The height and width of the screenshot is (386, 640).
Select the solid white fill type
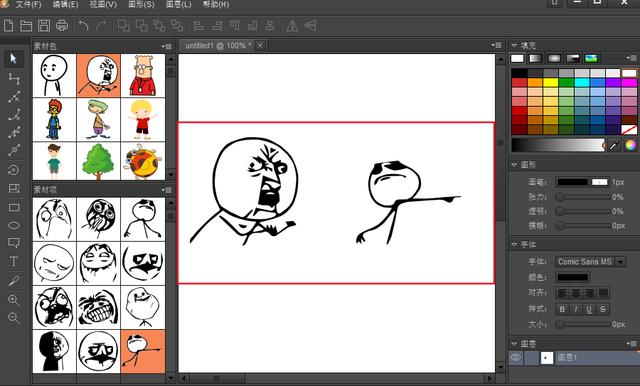517,58
